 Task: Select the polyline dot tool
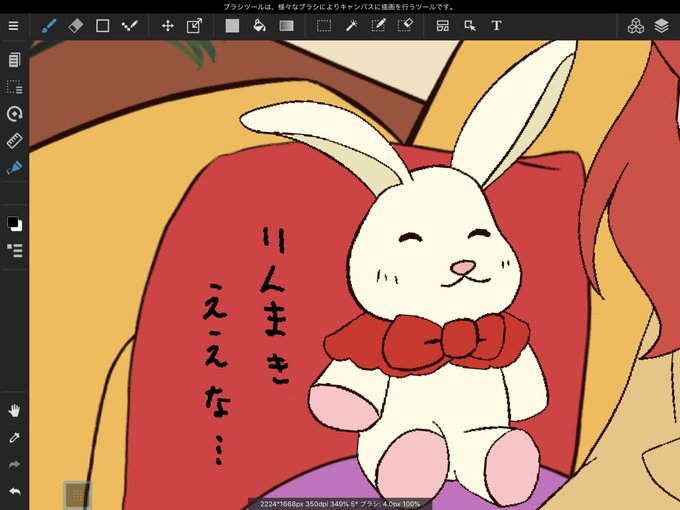(129, 26)
